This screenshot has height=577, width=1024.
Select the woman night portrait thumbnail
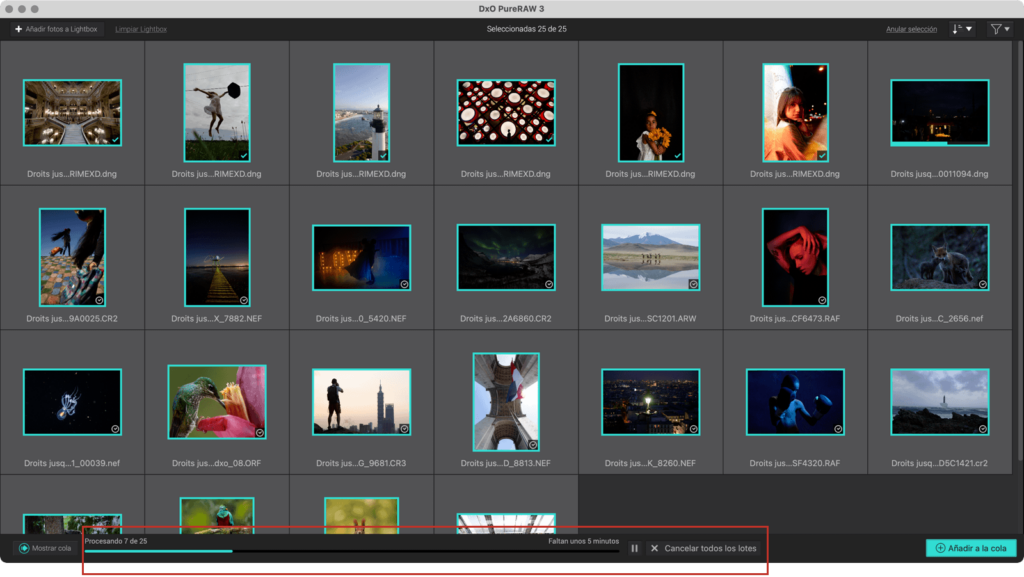click(795, 112)
